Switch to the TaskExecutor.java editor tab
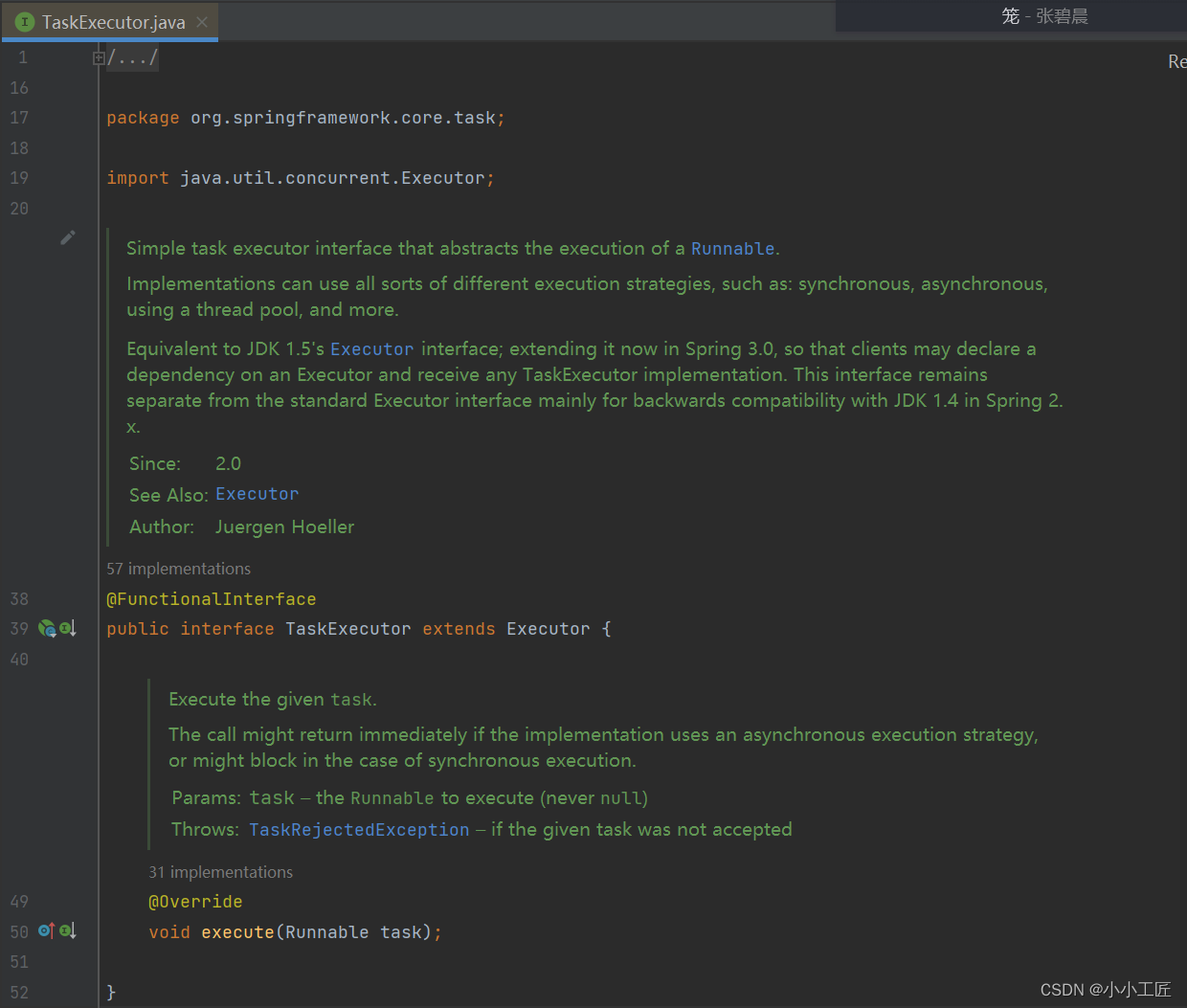This screenshot has width=1187, height=1008. [x=113, y=22]
